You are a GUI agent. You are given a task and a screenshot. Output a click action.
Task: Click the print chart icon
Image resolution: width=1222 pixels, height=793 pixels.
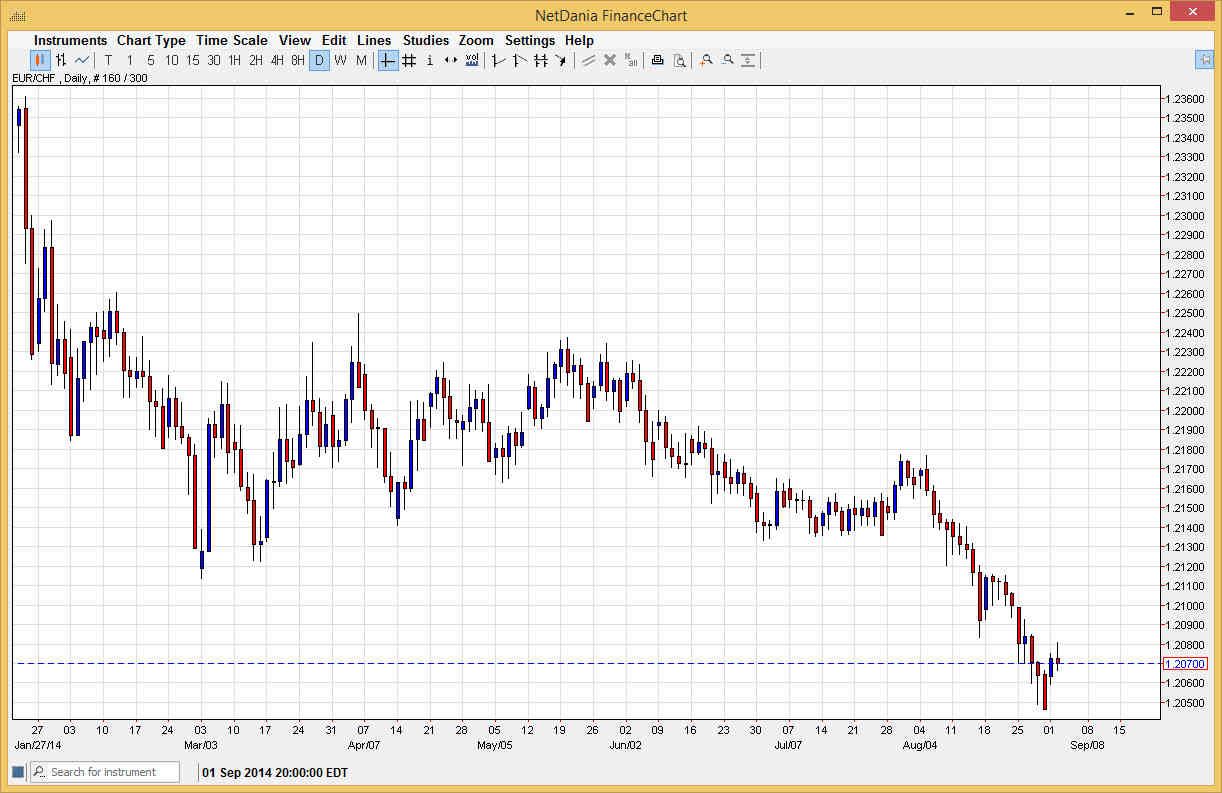[x=657, y=61]
